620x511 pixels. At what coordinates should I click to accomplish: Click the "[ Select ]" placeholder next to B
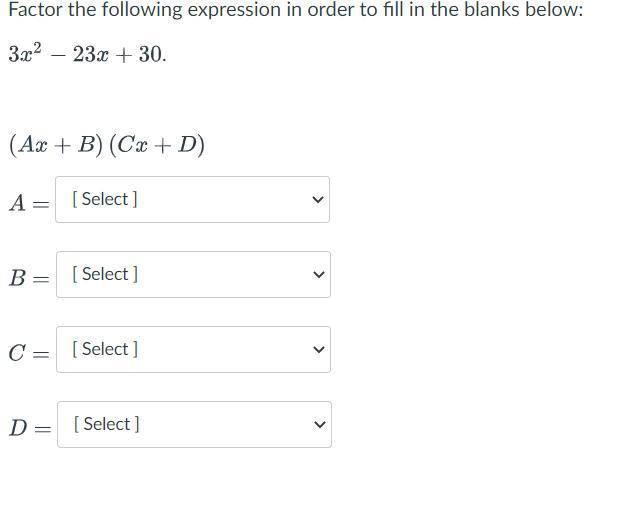click(x=105, y=275)
